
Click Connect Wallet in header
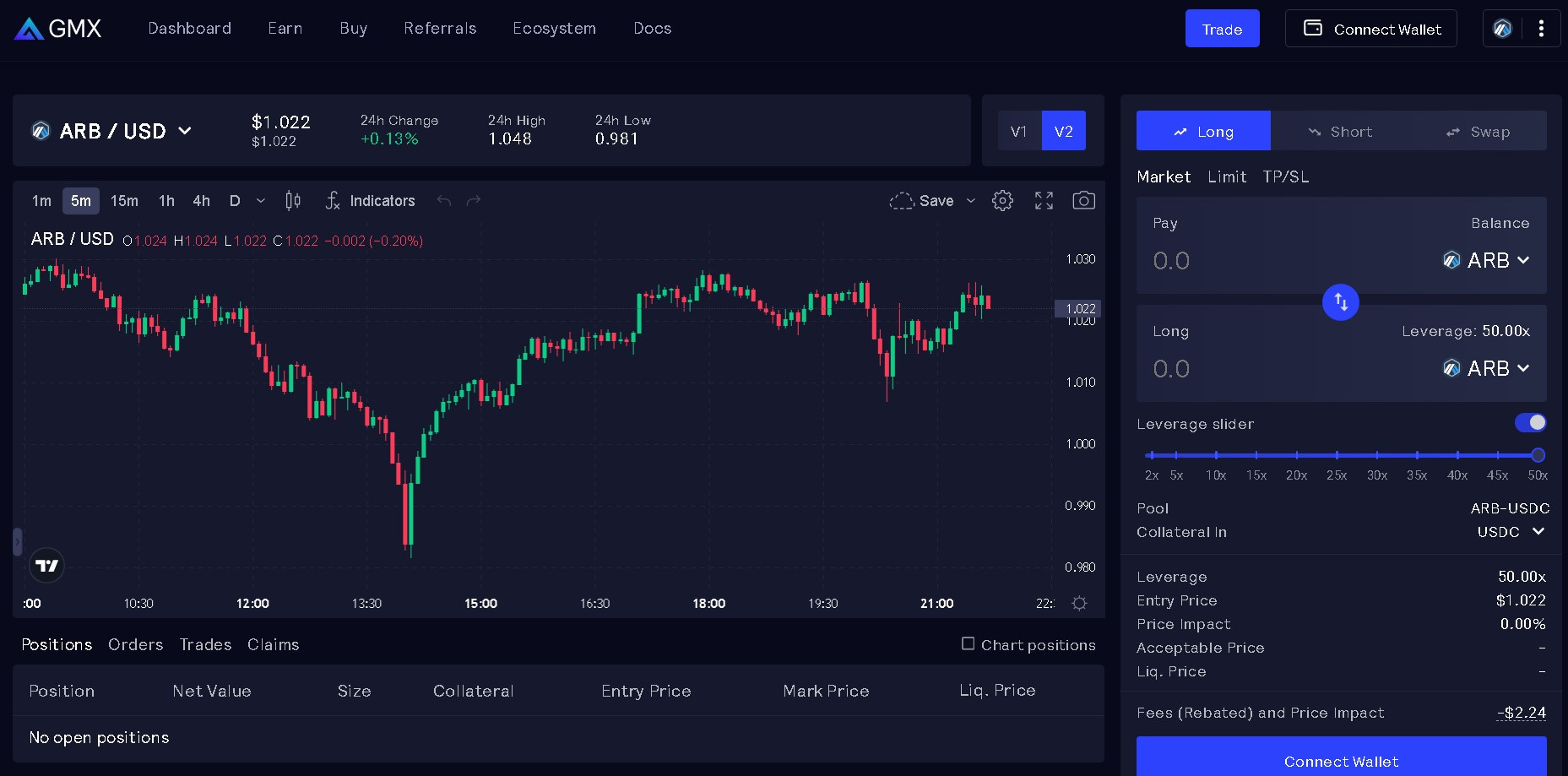coord(1371,29)
